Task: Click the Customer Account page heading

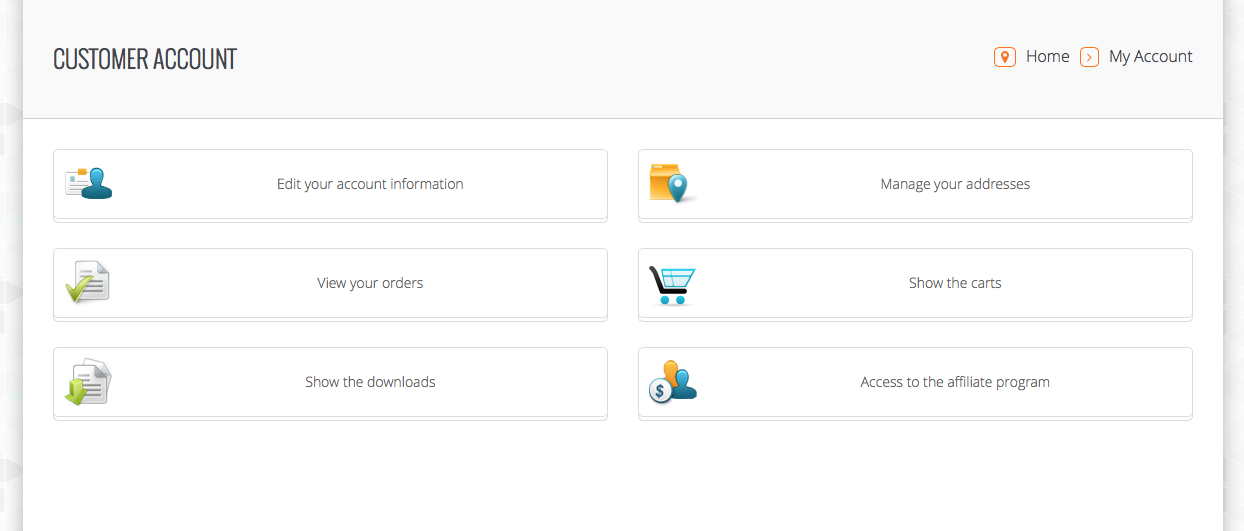Action: pyautogui.click(x=145, y=59)
